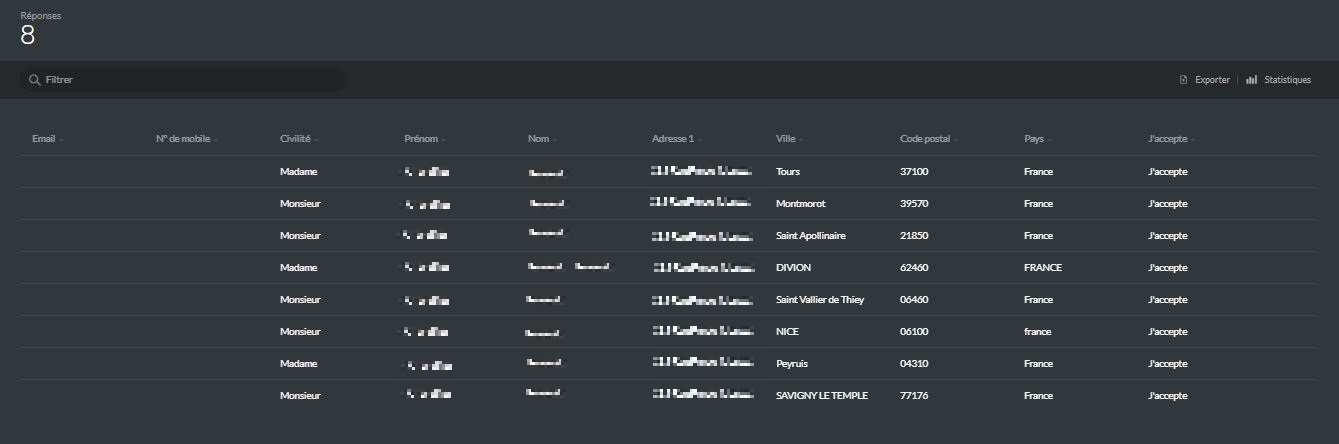Focus the Filtrer search field
This screenshot has height=444, width=1339.
(x=190, y=80)
